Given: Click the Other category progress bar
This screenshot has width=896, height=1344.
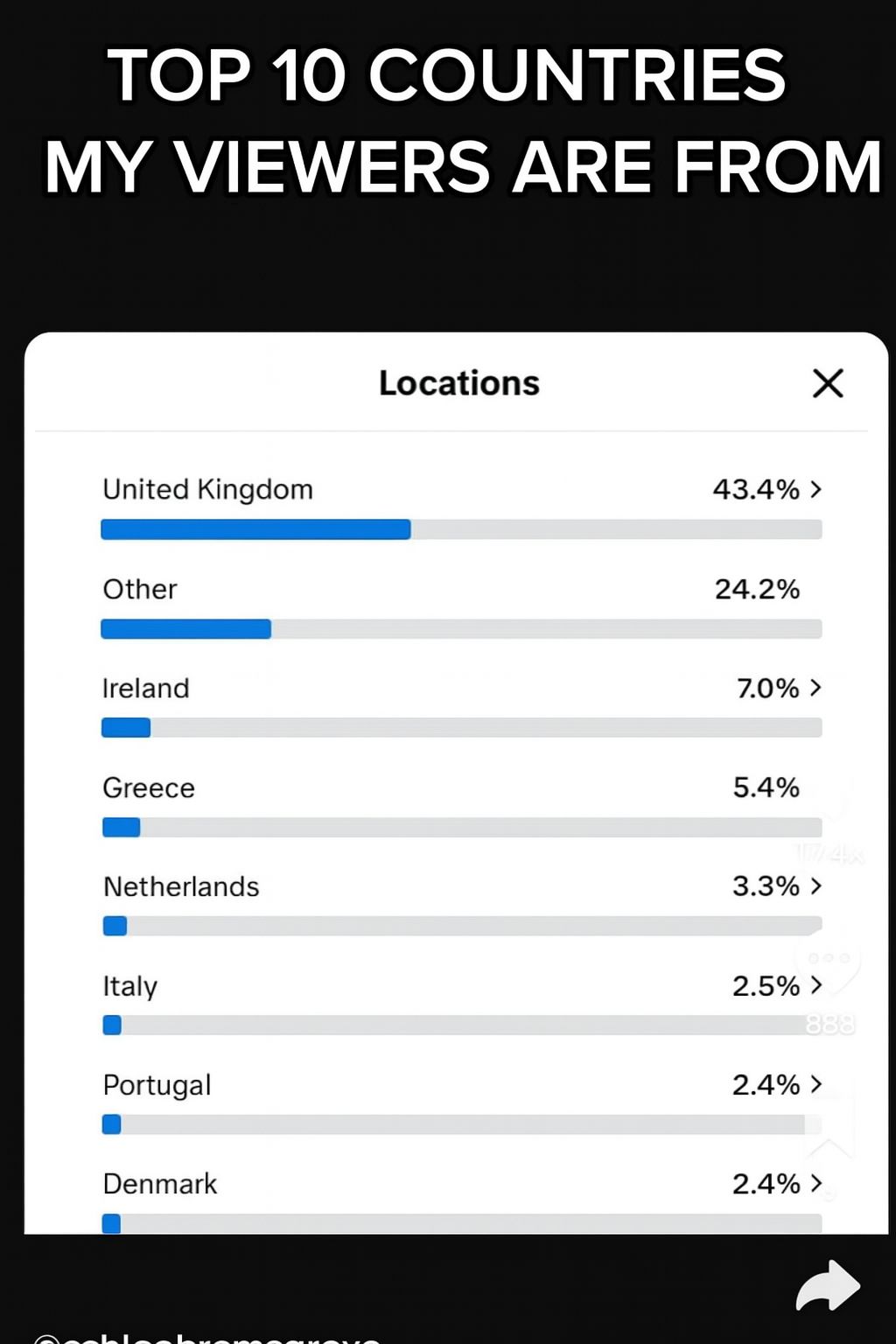Looking at the screenshot, I should click(461, 629).
